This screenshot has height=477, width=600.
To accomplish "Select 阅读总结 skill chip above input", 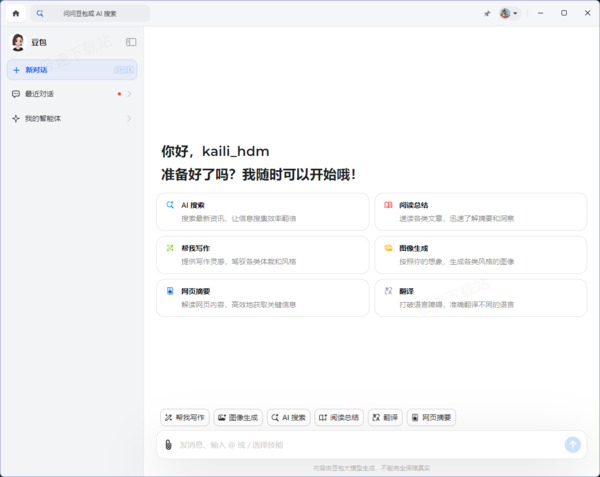I will [x=339, y=417].
